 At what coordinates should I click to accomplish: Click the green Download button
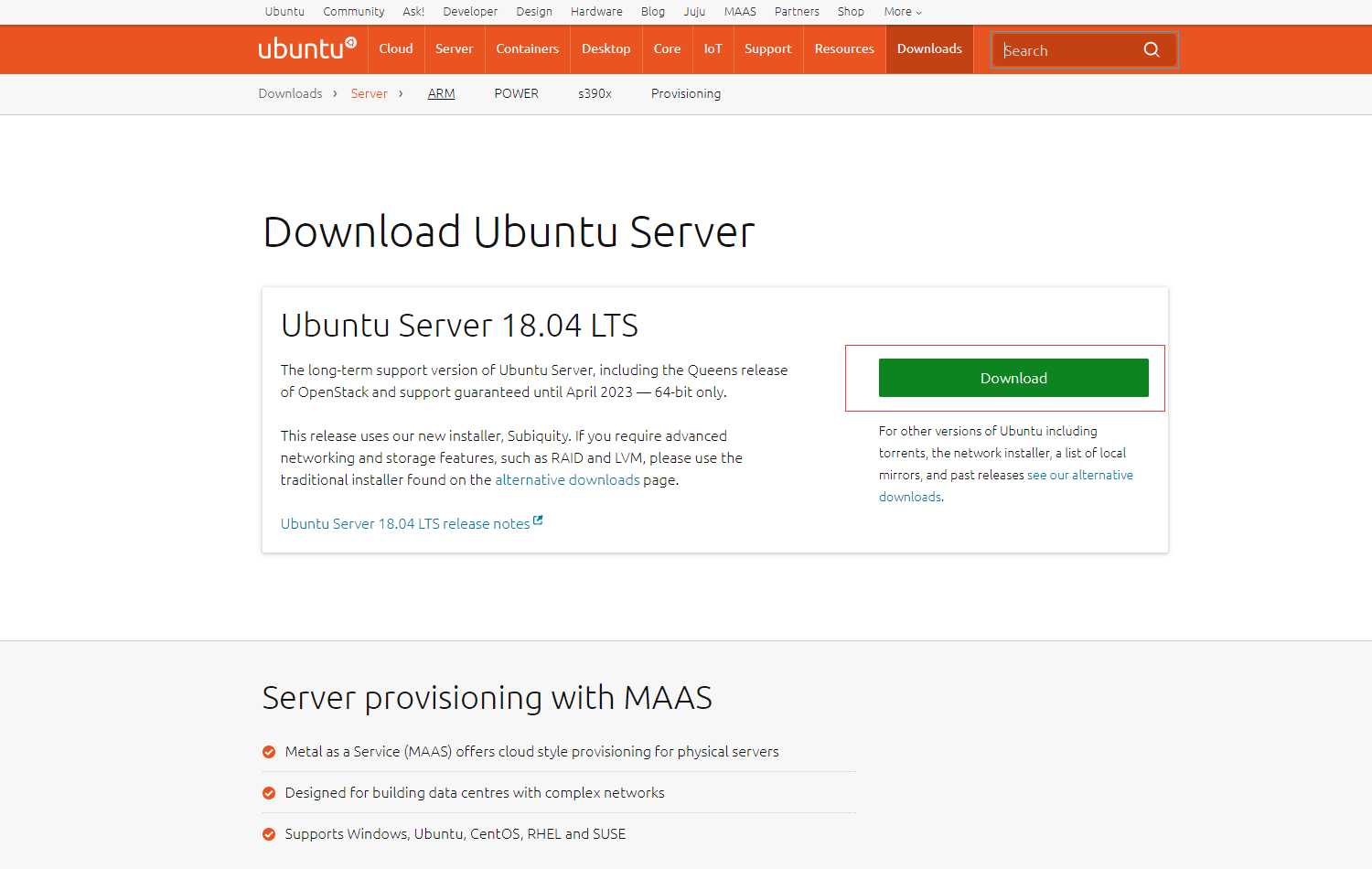[x=1013, y=378]
